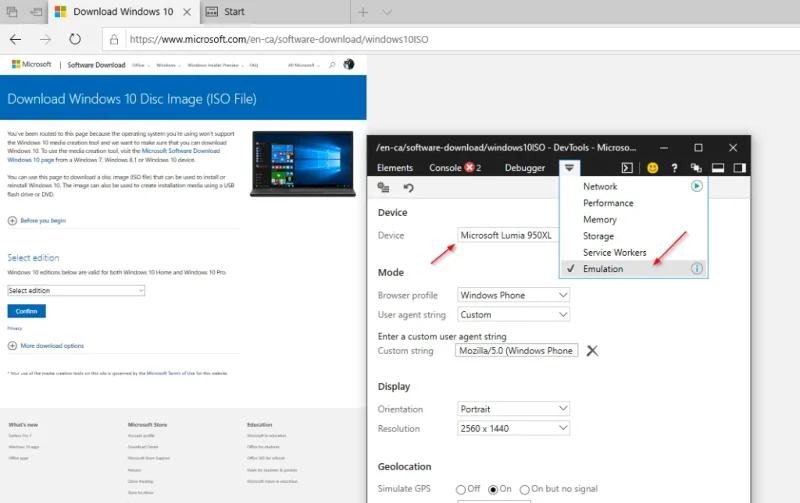Image resolution: width=800 pixels, height=503 pixels.
Task: Click the info icon beside Emulation
Action: point(696,268)
